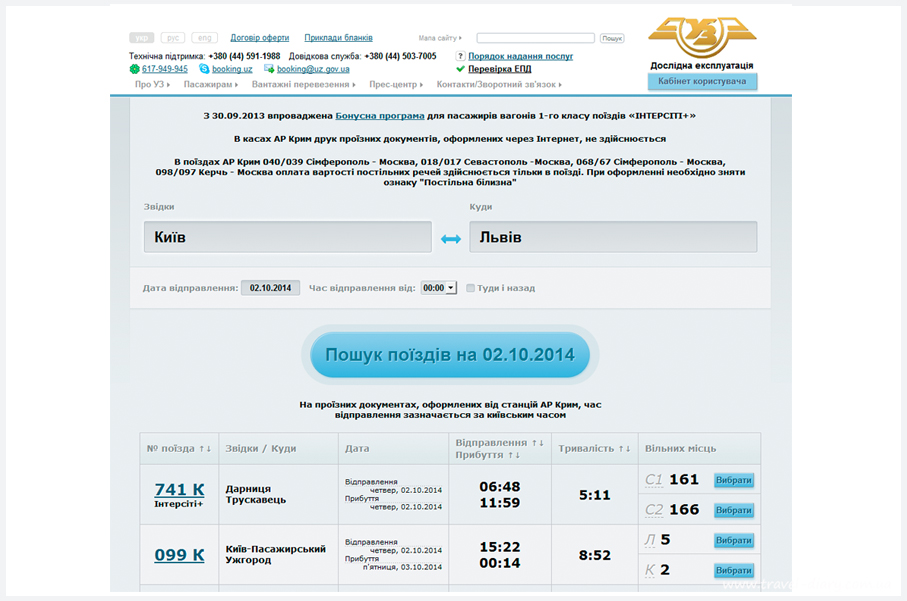This screenshot has height=601, width=907.
Task: Sort results by Тривалість column arrows
Action: 623,448
